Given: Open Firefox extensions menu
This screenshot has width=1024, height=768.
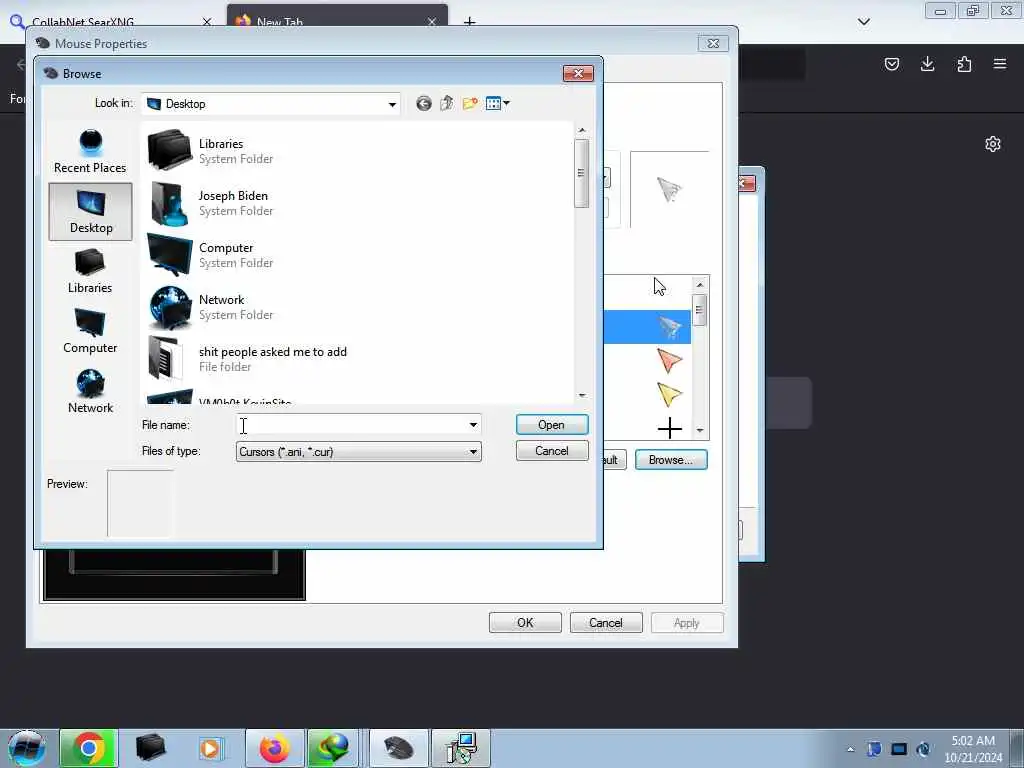Looking at the screenshot, I should point(964,64).
